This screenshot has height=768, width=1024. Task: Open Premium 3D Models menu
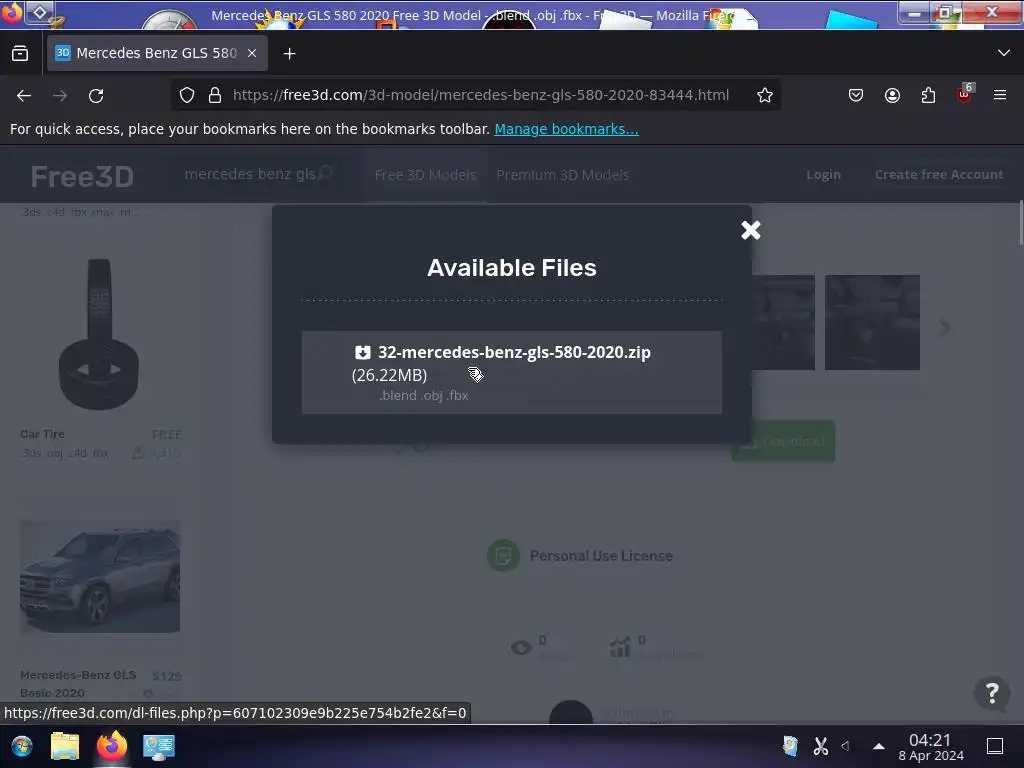click(x=562, y=174)
